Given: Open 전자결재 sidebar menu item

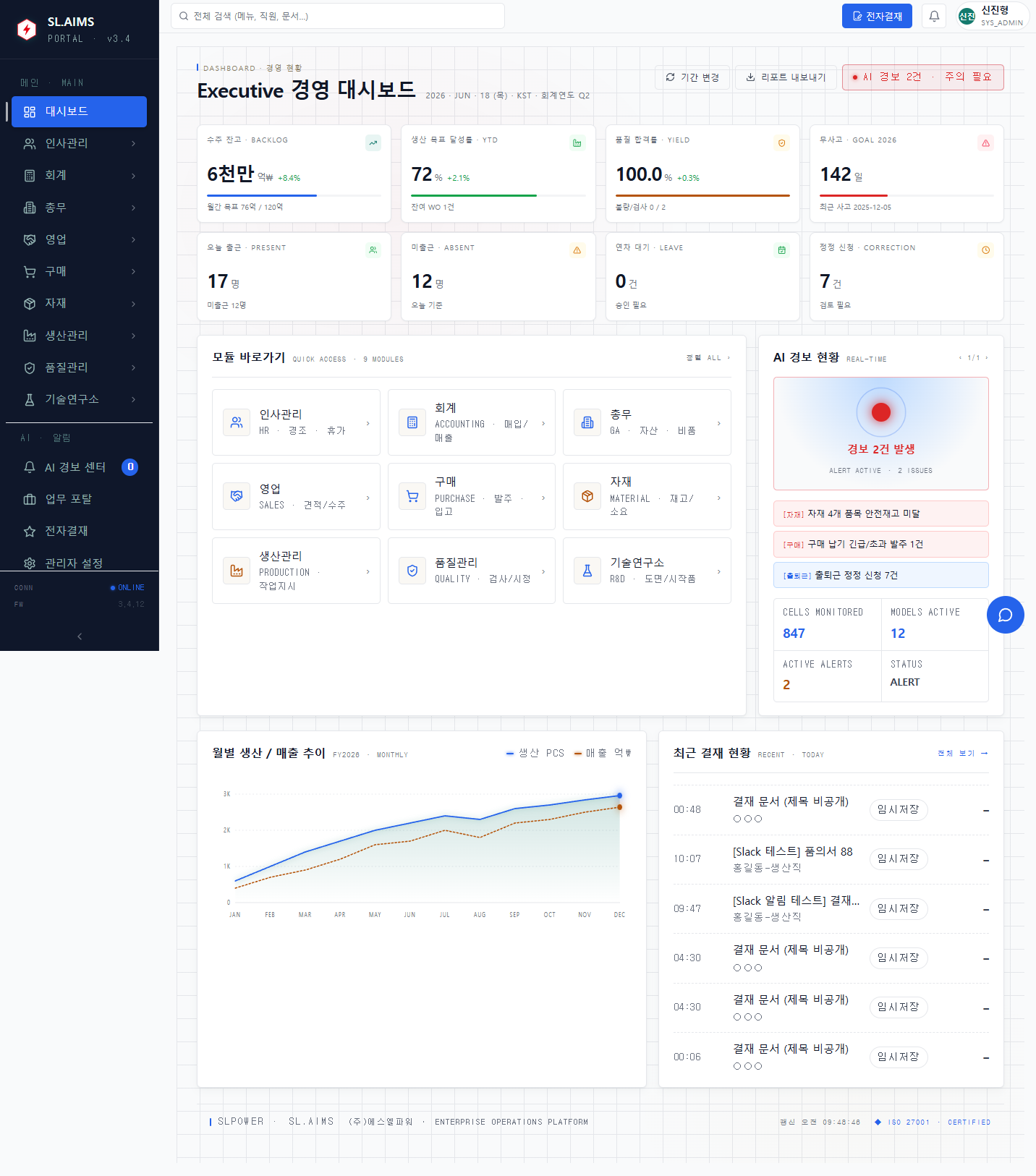Looking at the screenshot, I should point(80,531).
